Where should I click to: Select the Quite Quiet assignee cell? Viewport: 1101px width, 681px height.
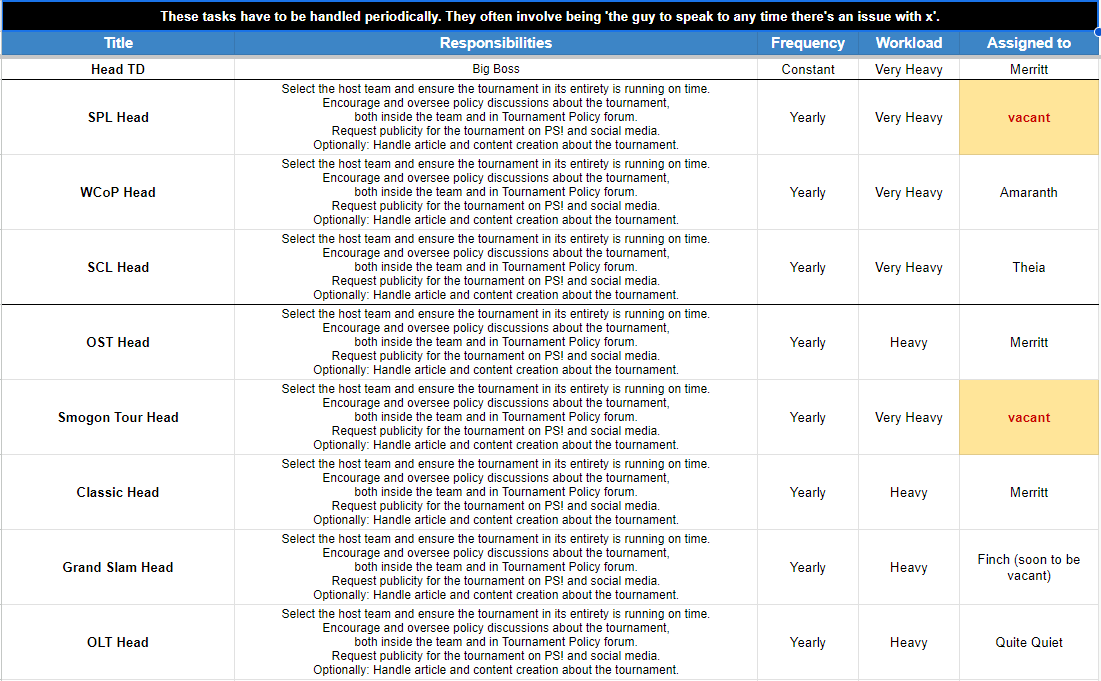[1029, 642]
